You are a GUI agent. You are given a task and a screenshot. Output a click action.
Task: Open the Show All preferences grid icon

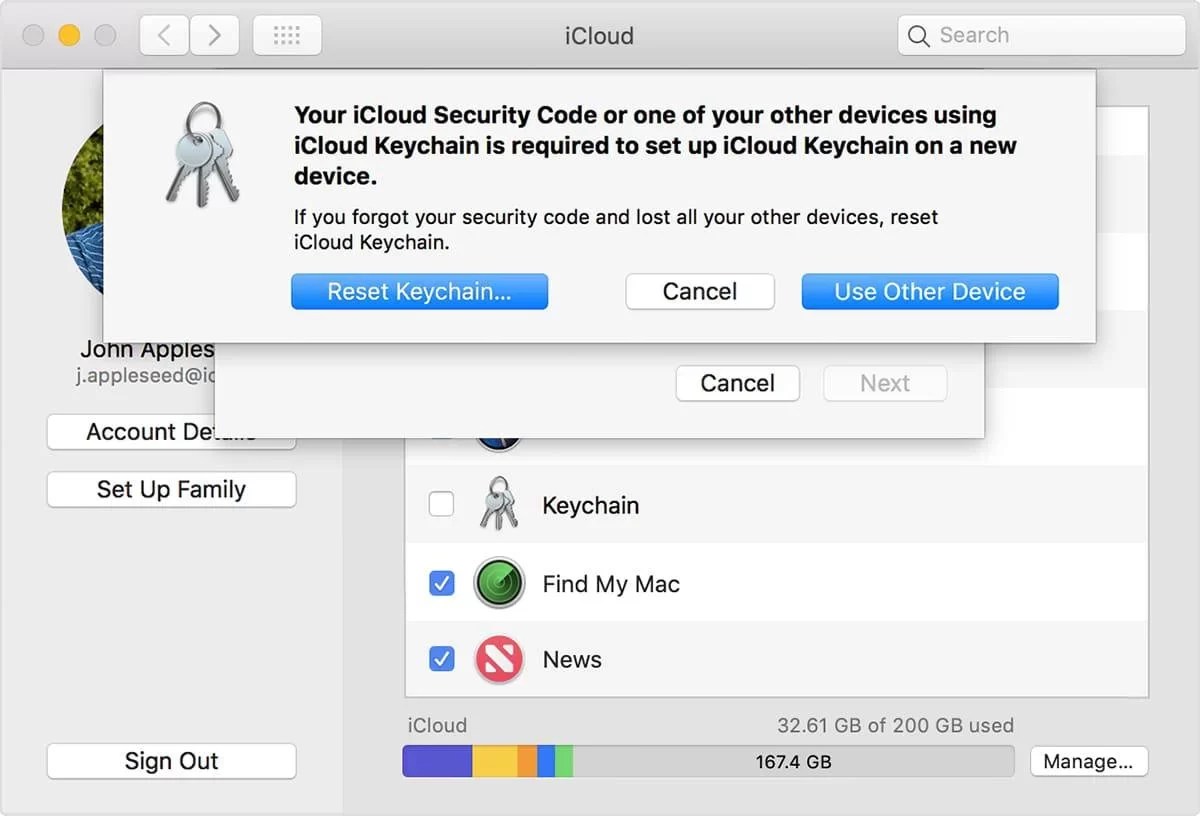287,34
